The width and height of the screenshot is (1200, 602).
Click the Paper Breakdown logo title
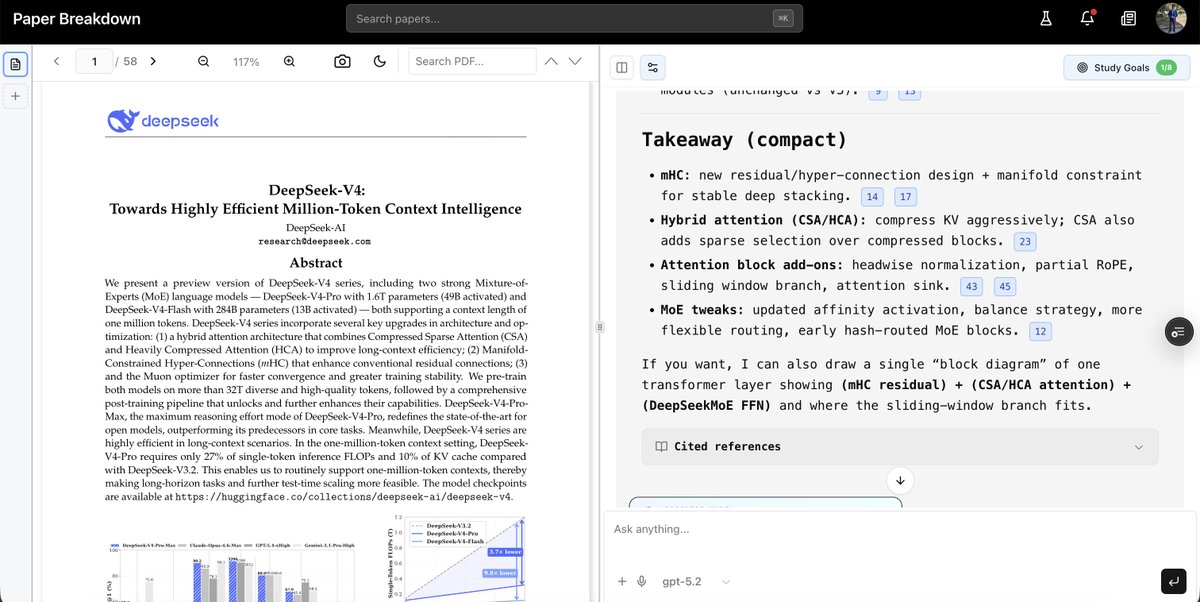(77, 19)
